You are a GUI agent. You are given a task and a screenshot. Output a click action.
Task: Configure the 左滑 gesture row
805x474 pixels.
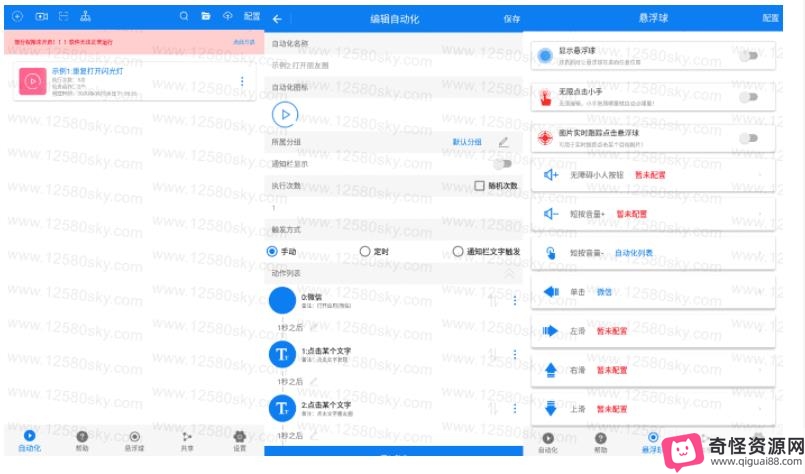tap(653, 331)
